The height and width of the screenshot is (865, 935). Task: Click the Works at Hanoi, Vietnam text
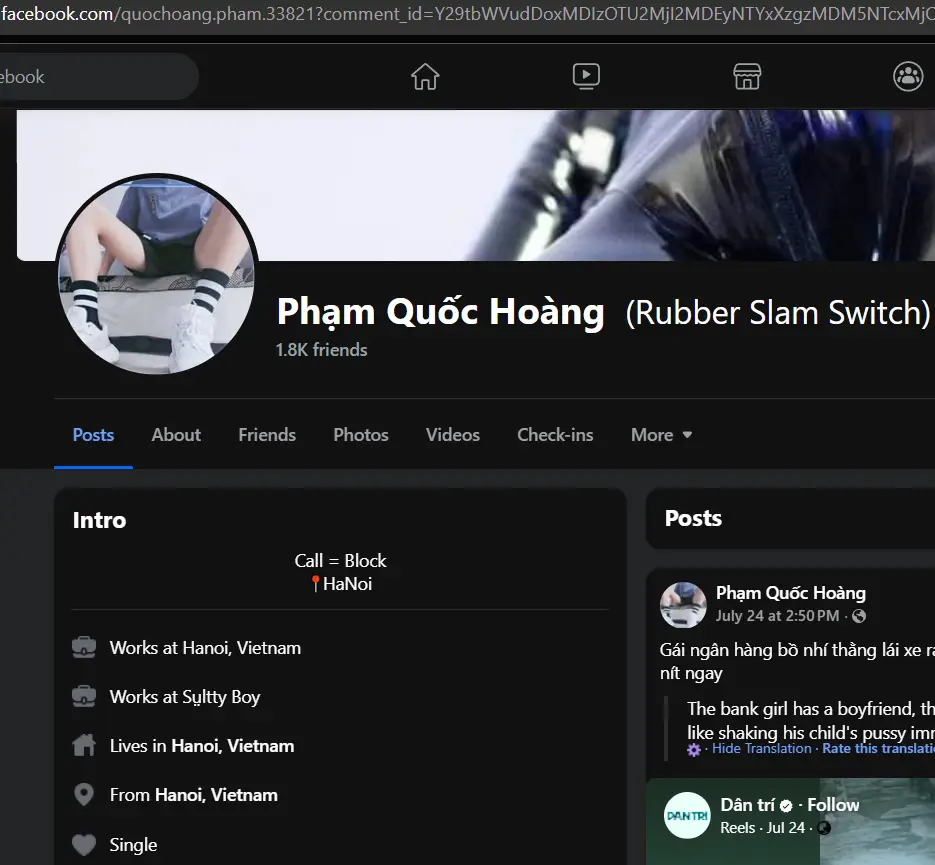(x=205, y=648)
